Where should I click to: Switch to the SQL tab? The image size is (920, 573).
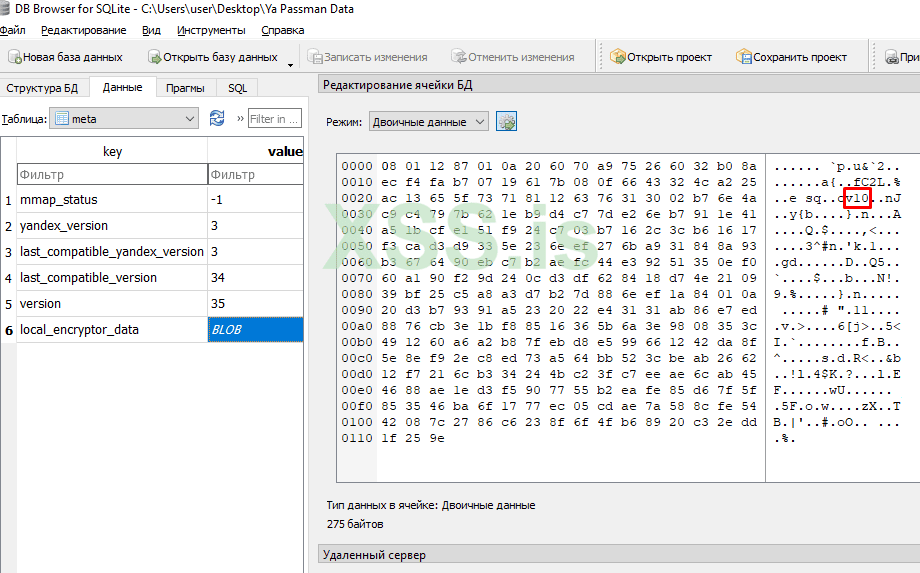tap(237, 88)
